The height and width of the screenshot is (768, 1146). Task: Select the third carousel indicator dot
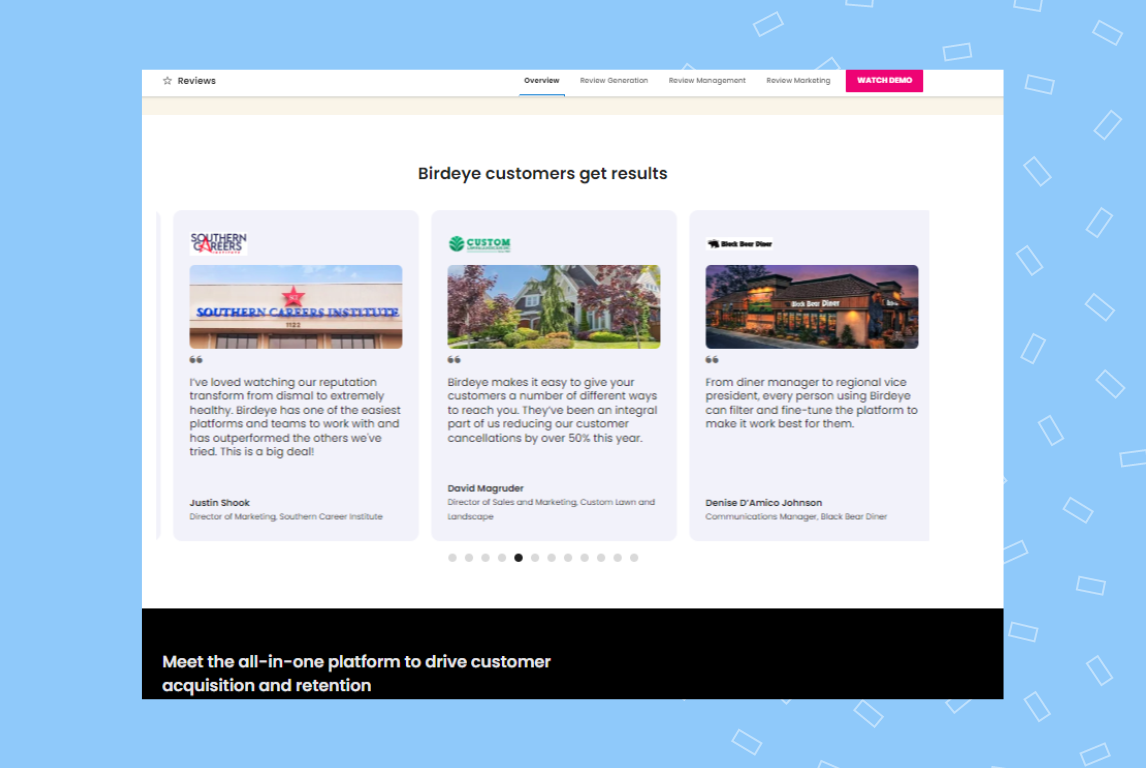tap(485, 557)
